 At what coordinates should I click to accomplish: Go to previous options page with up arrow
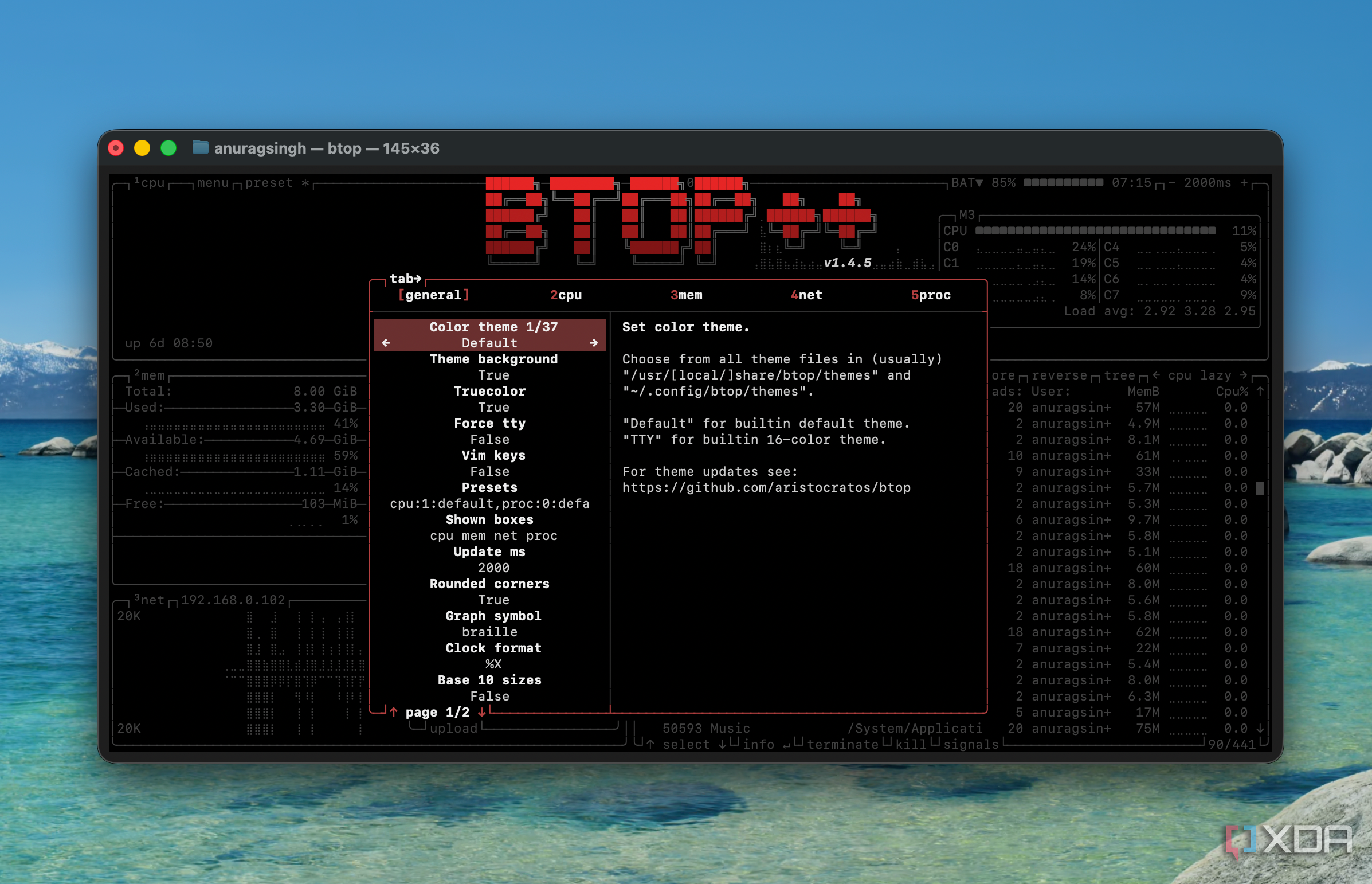click(x=394, y=713)
